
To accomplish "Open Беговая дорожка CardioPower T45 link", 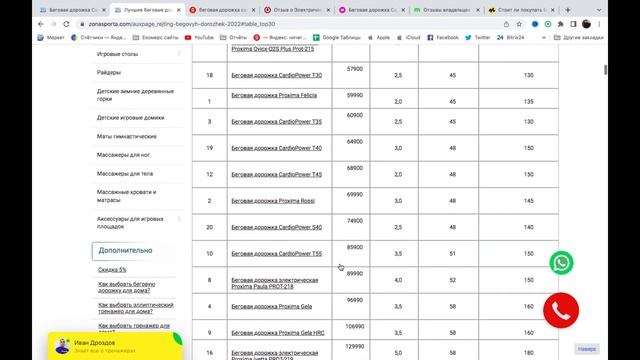I will click(276, 174).
